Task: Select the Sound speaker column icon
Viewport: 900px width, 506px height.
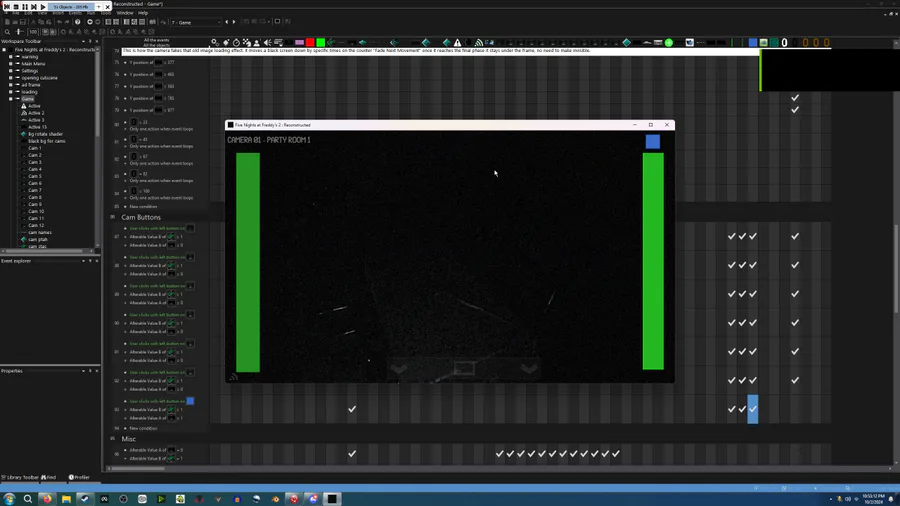Action: [x=267, y=42]
